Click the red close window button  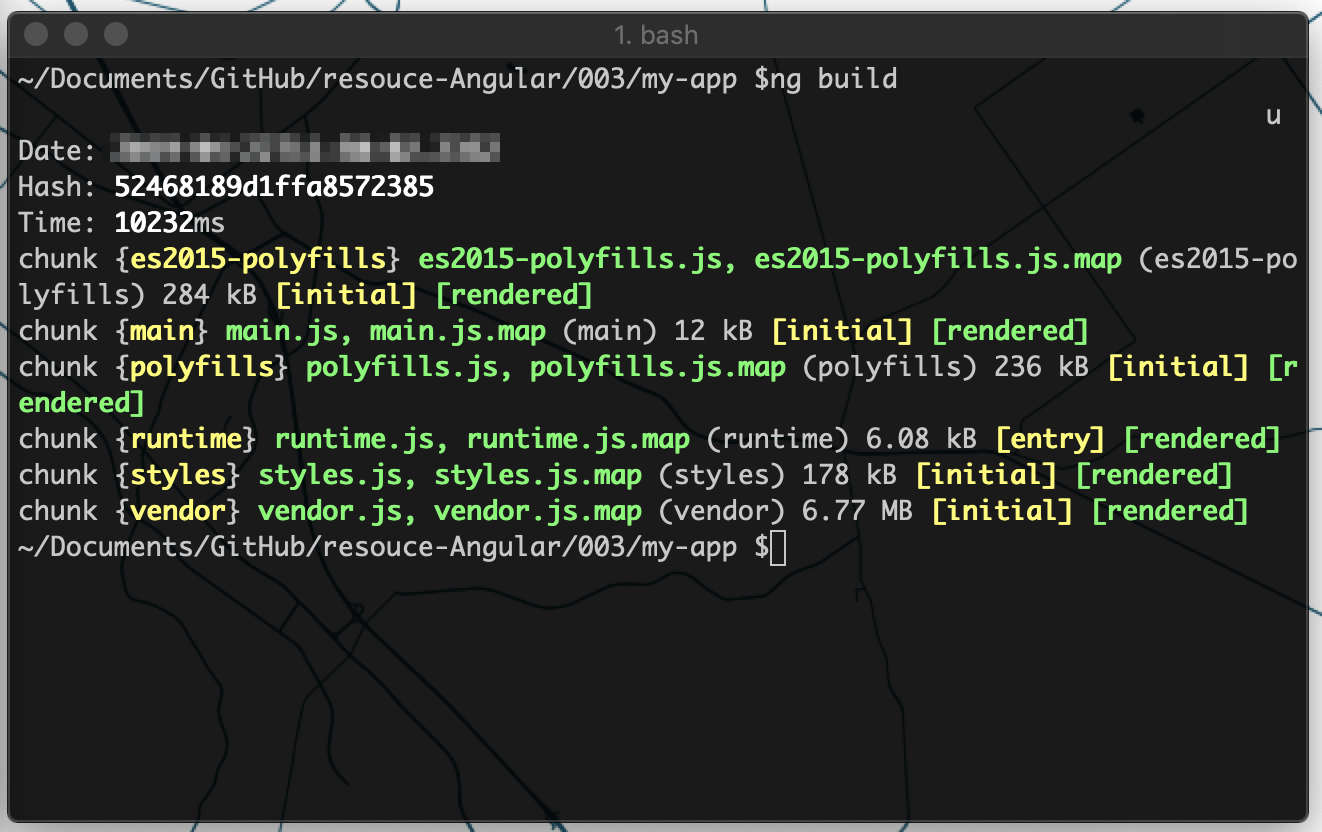(36, 35)
